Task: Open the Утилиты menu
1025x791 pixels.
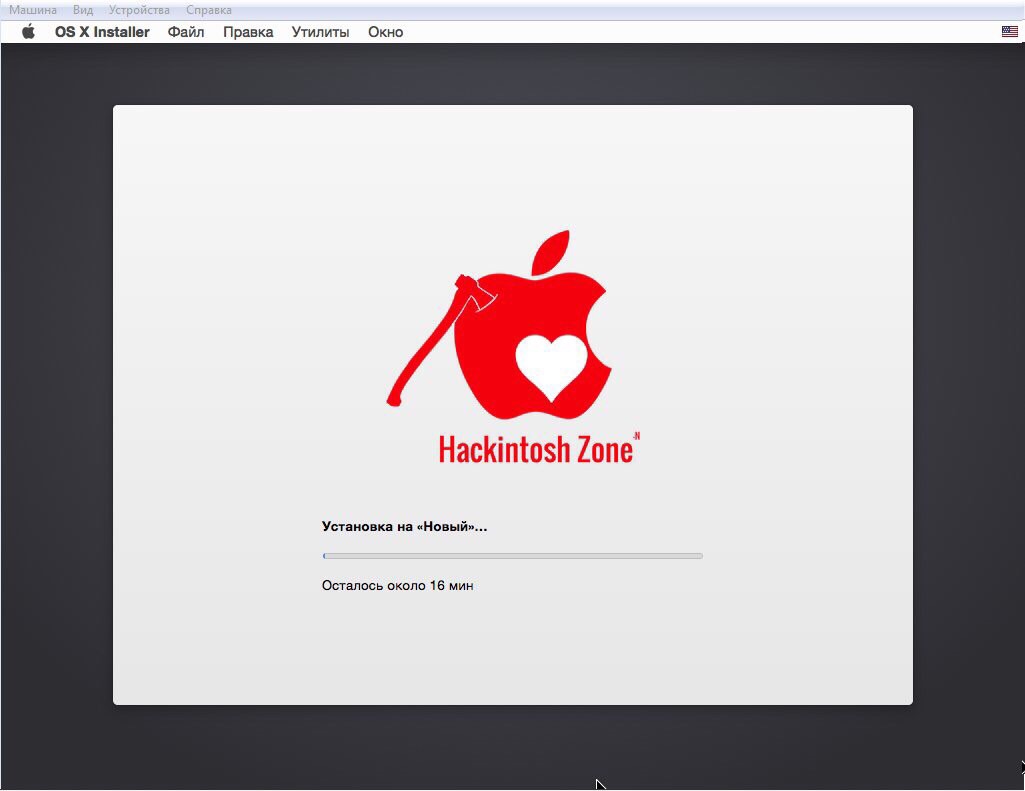Action: coord(320,32)
